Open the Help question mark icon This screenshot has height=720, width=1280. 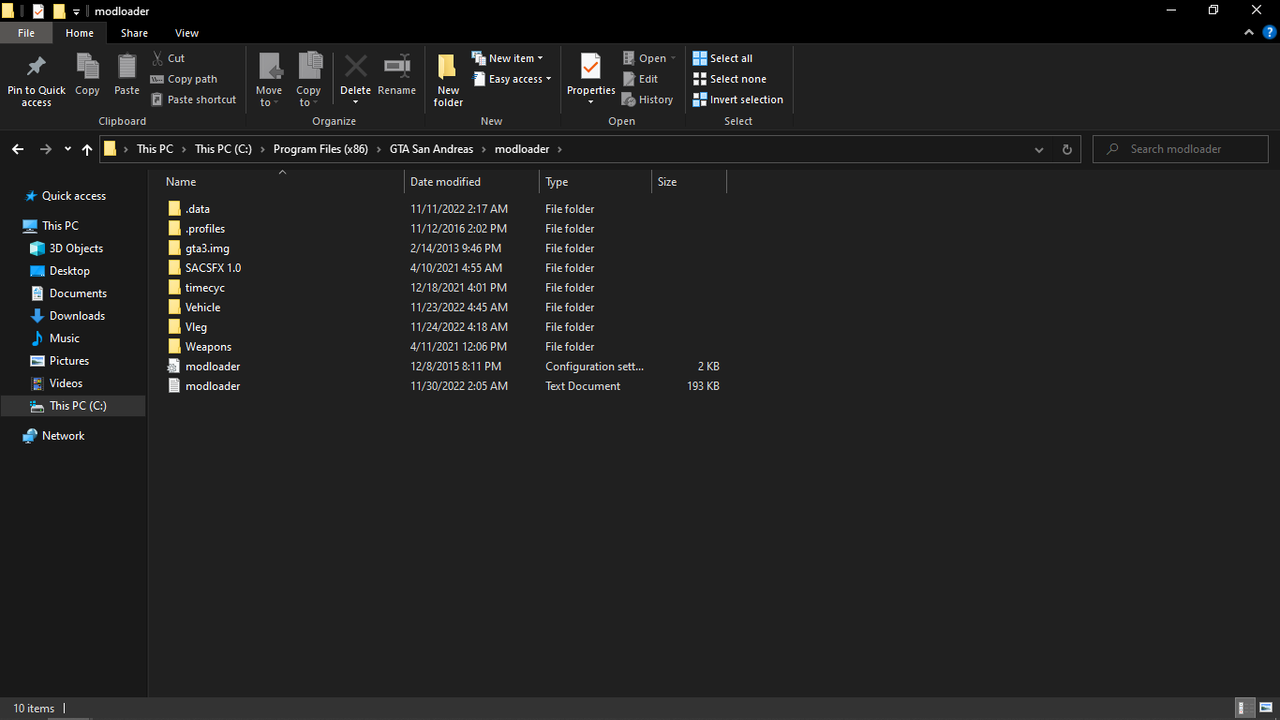point(1269,33)
